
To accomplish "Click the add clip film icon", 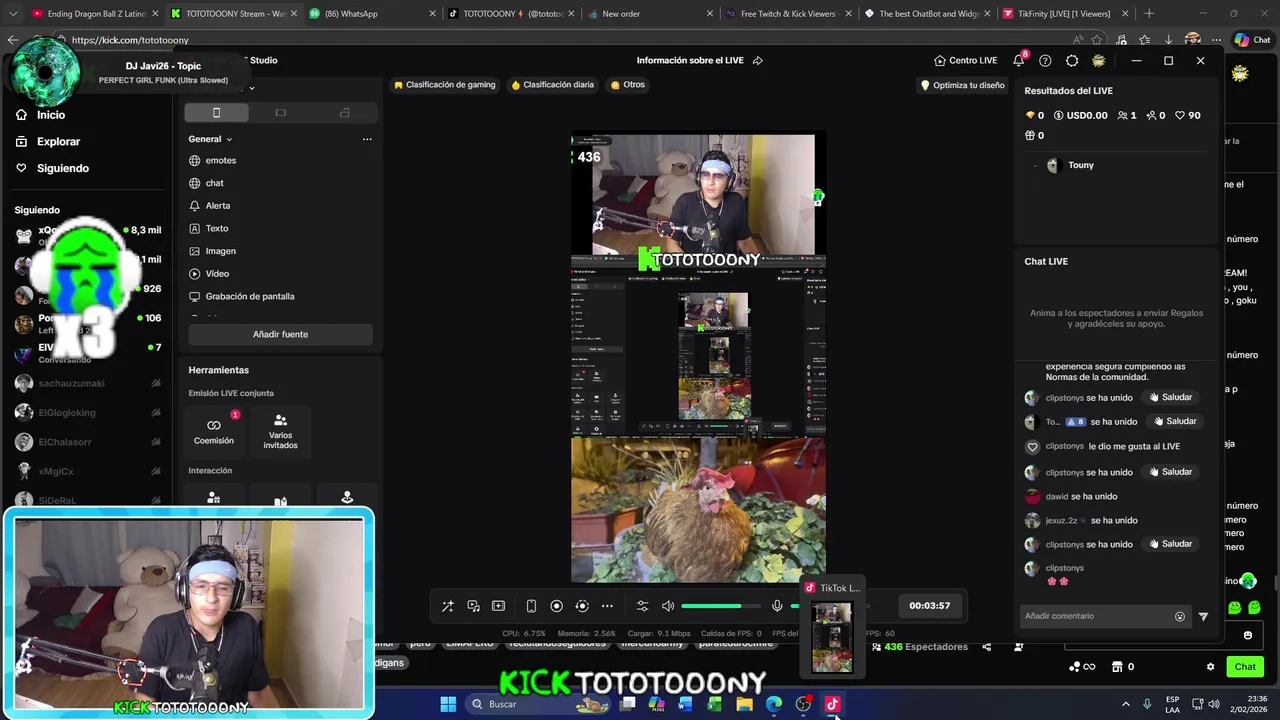I will (x=498, y=606).
